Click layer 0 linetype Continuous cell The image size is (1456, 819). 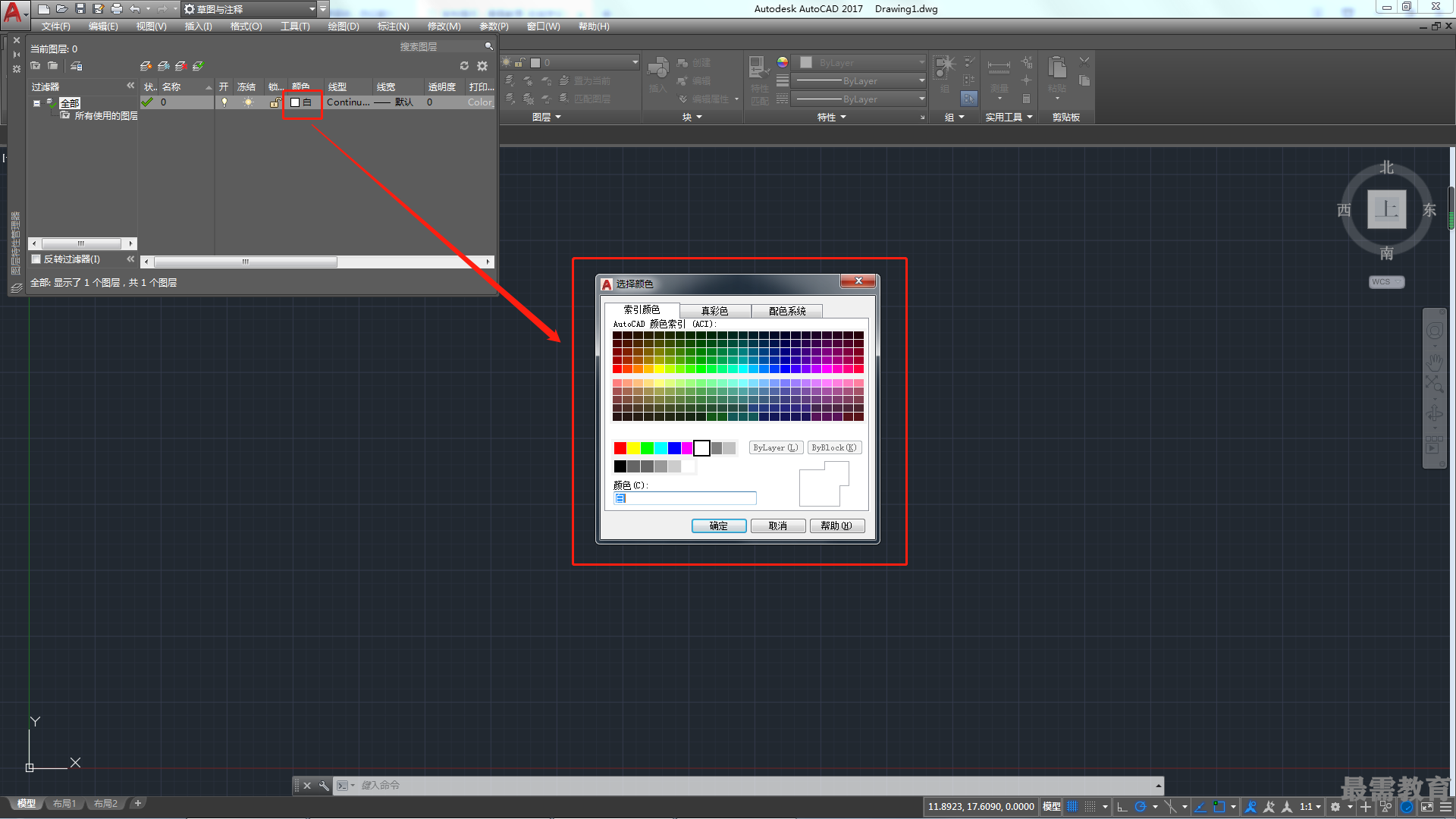click(x=348, y=102)
